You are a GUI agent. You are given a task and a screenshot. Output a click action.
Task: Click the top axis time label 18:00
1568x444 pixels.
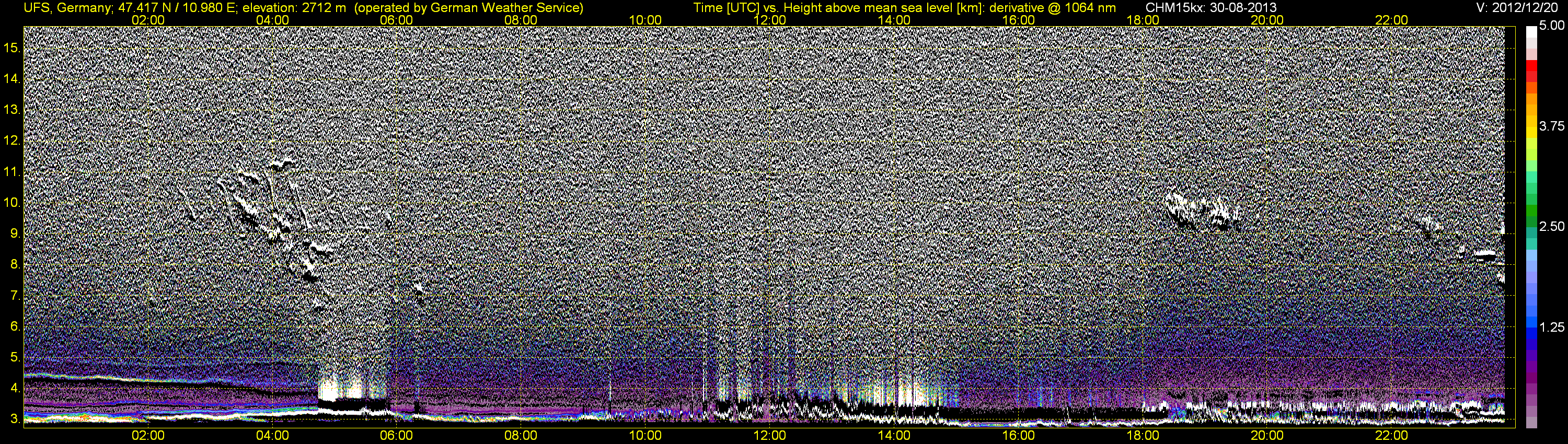pos(1143,20)
